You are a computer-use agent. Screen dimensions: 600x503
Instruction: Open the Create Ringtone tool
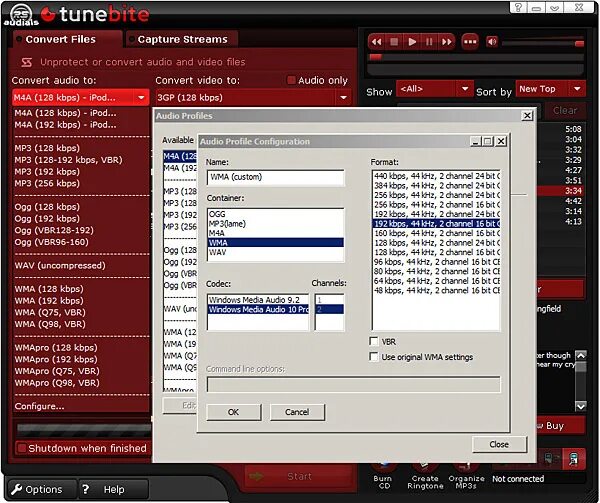pos(425,477)
